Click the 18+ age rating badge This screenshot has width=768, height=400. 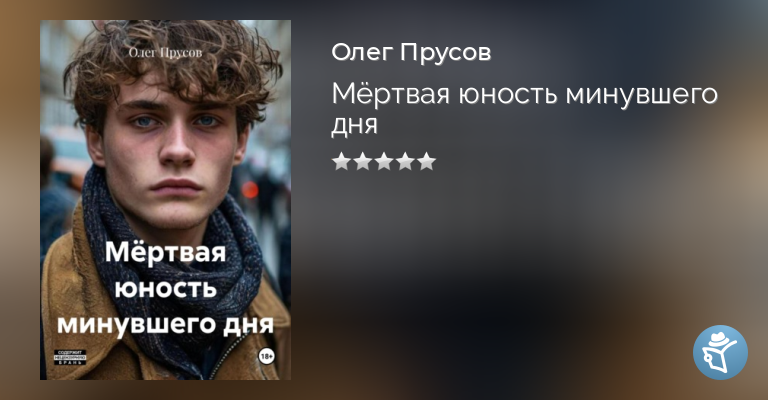(x=266, y=357)
